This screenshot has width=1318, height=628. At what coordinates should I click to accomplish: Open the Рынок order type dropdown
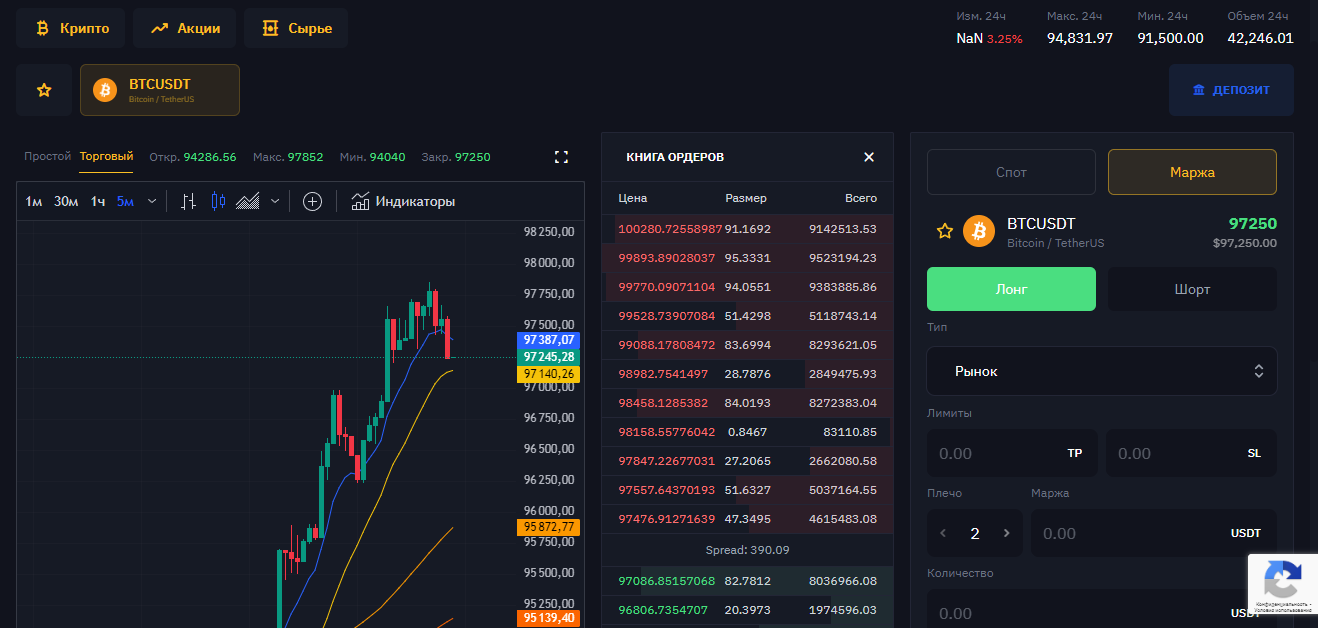click(x=1101, y=371)
